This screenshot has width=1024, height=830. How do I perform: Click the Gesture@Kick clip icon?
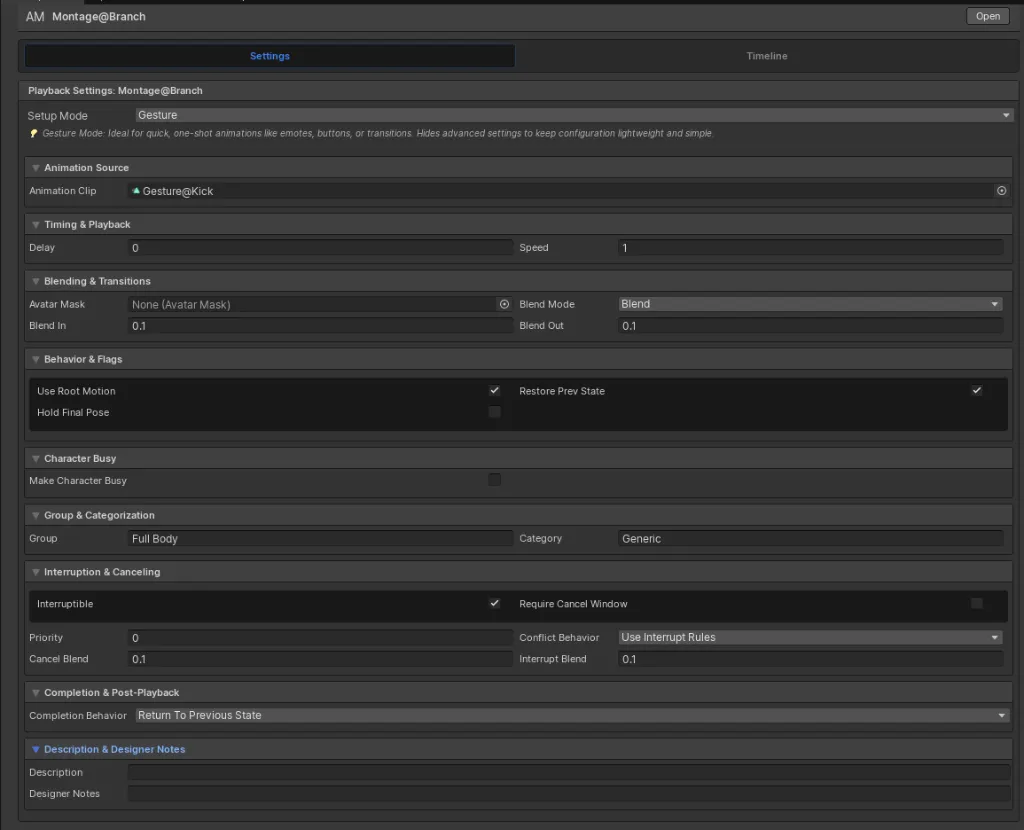(136, 191)
